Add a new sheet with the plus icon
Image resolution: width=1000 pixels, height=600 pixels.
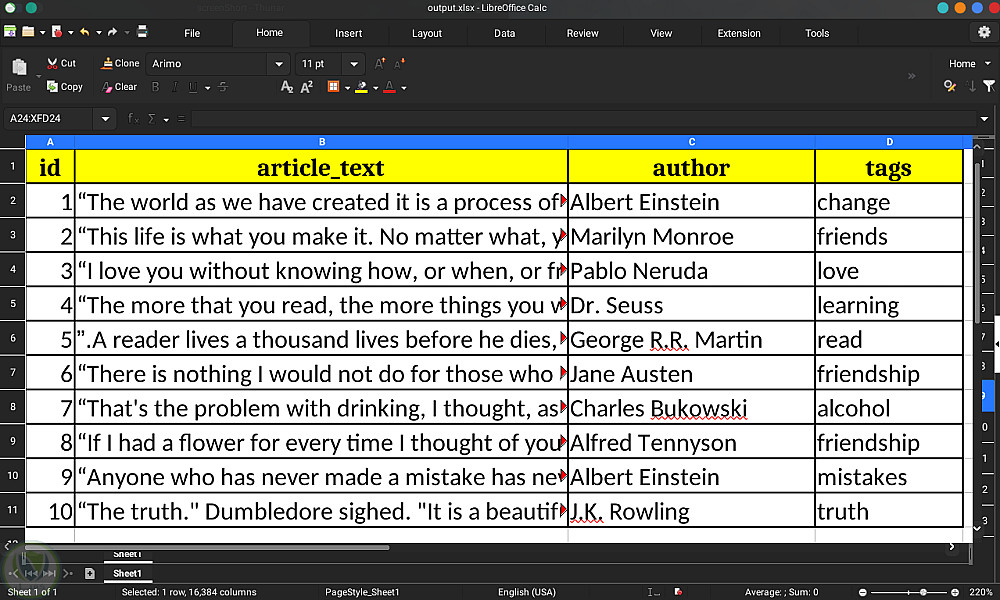[x=90, y=573]
